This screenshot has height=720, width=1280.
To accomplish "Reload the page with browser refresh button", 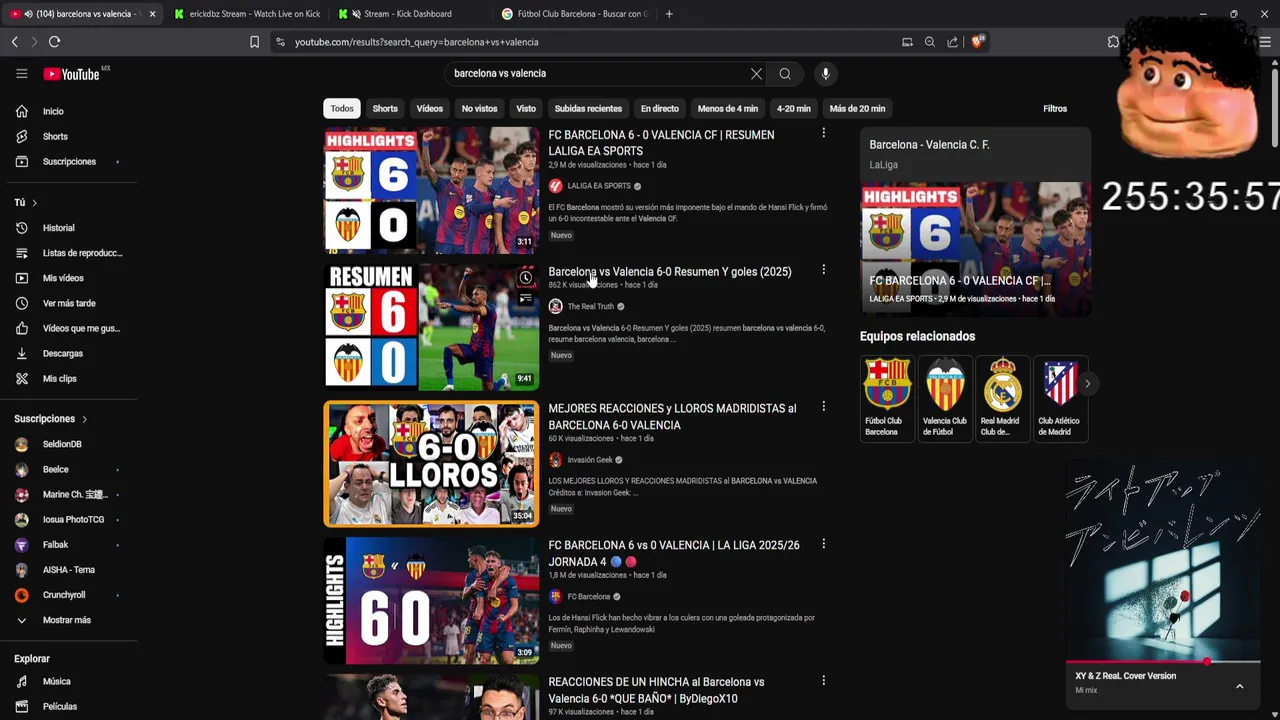I will [x=54, y=42].
